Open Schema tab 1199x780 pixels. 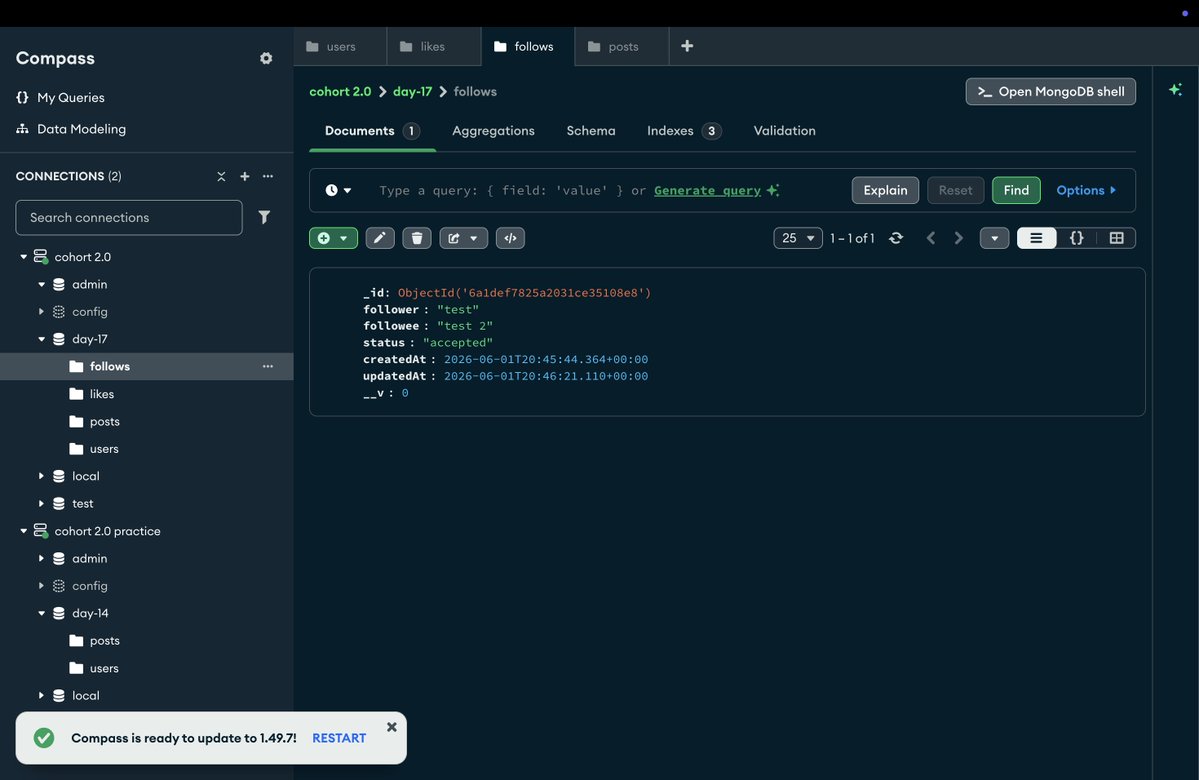(591, 131)
